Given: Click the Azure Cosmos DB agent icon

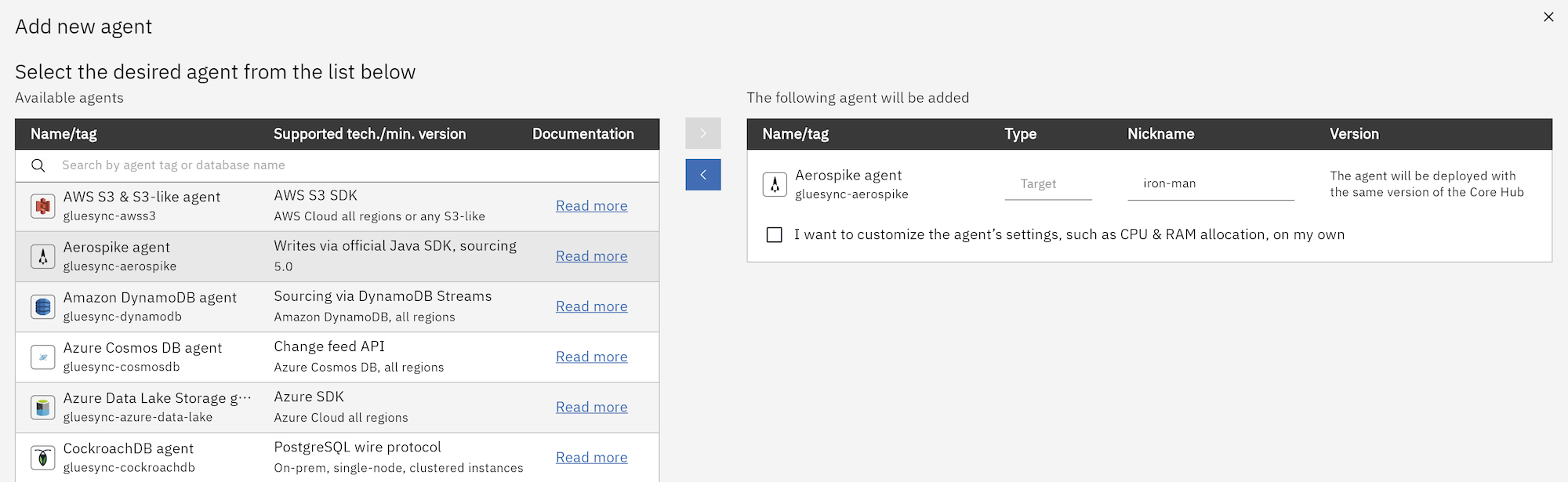Looking at the screenshot, I should (x=42, y=357).
